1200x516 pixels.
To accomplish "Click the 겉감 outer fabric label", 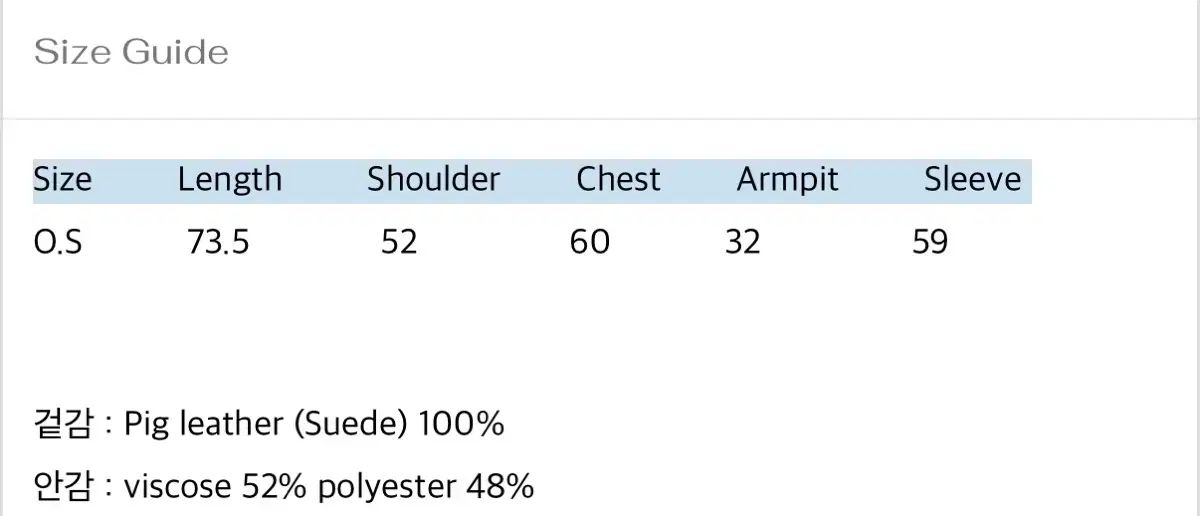I will (64, 424).
